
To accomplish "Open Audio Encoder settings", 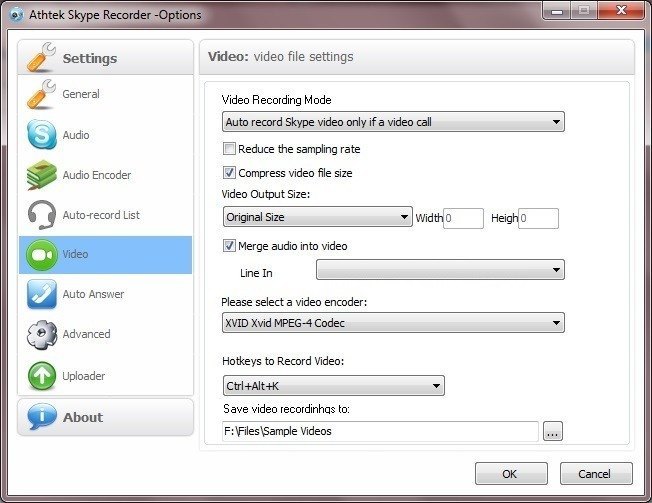I will coord(106,175).
